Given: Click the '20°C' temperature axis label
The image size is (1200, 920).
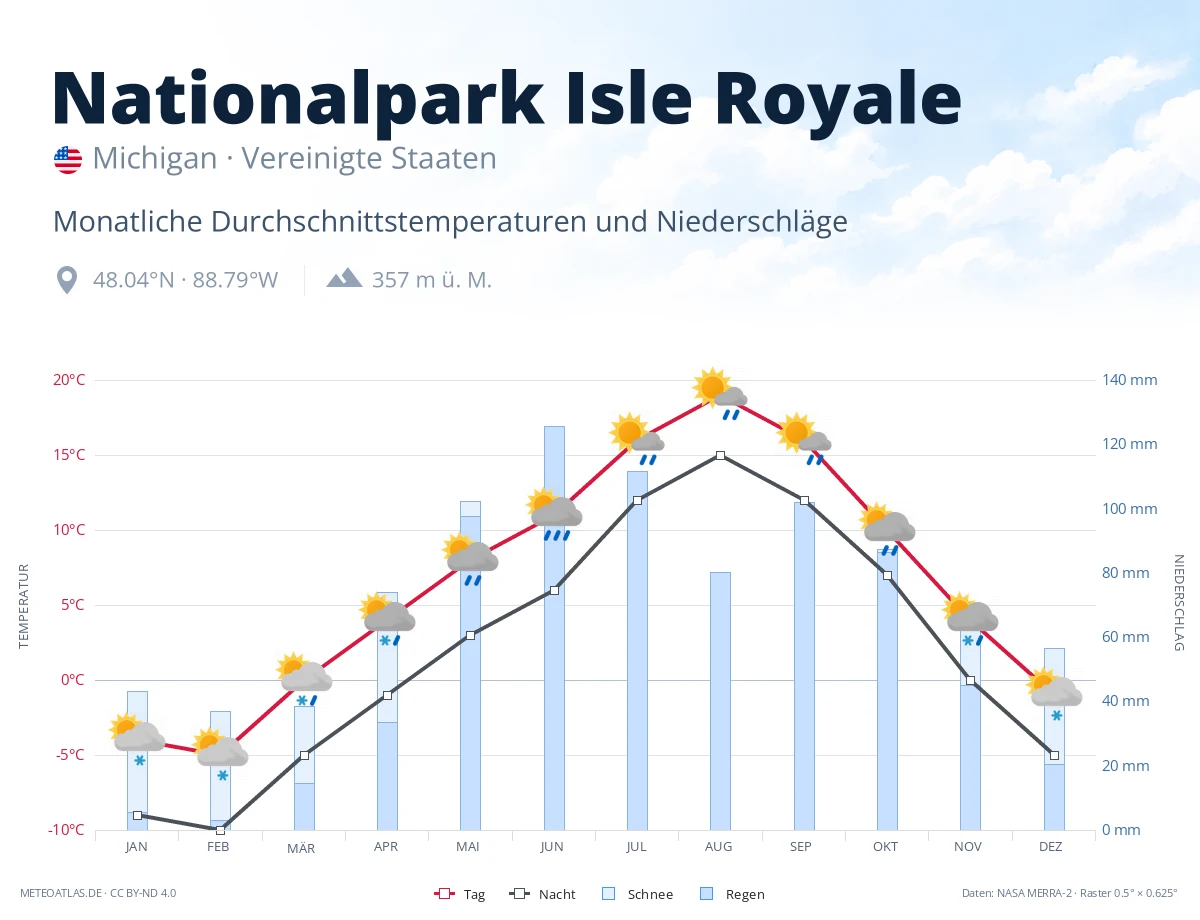Looking at the screenshot, I should point(69,380).
